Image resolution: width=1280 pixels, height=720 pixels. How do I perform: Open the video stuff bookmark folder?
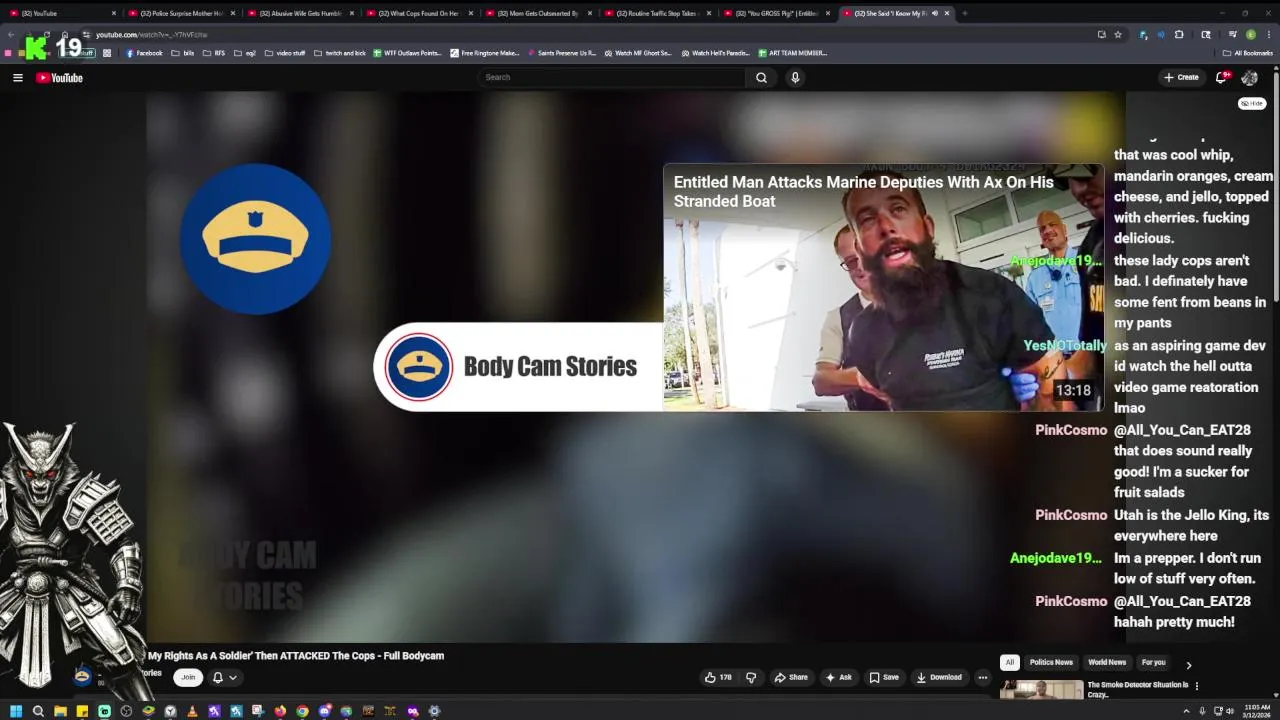click(x=285, y=53)
